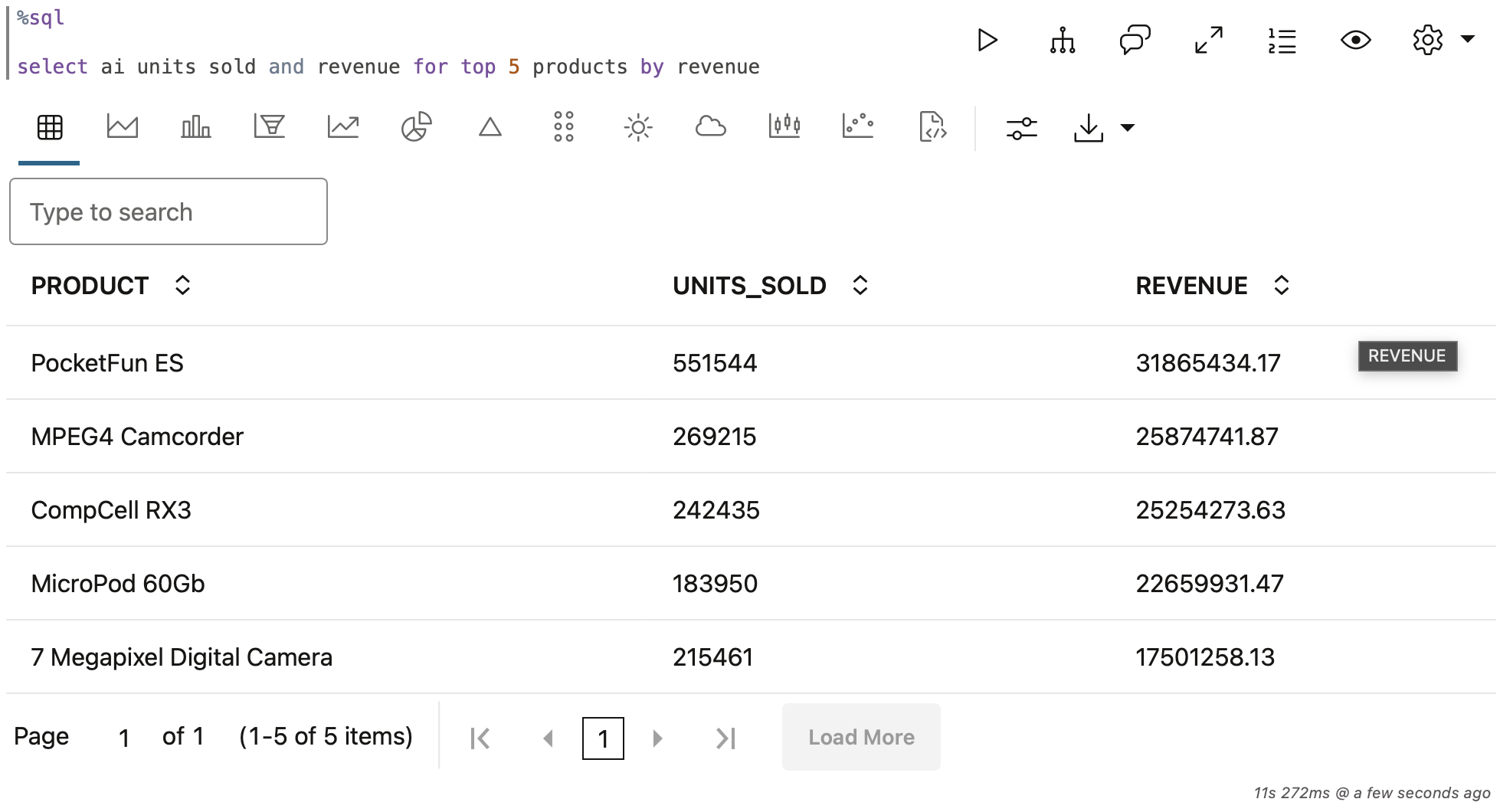The height and width of the screenshot is (812, 1500).
Task: Go to next page
Action: point(657,738)
